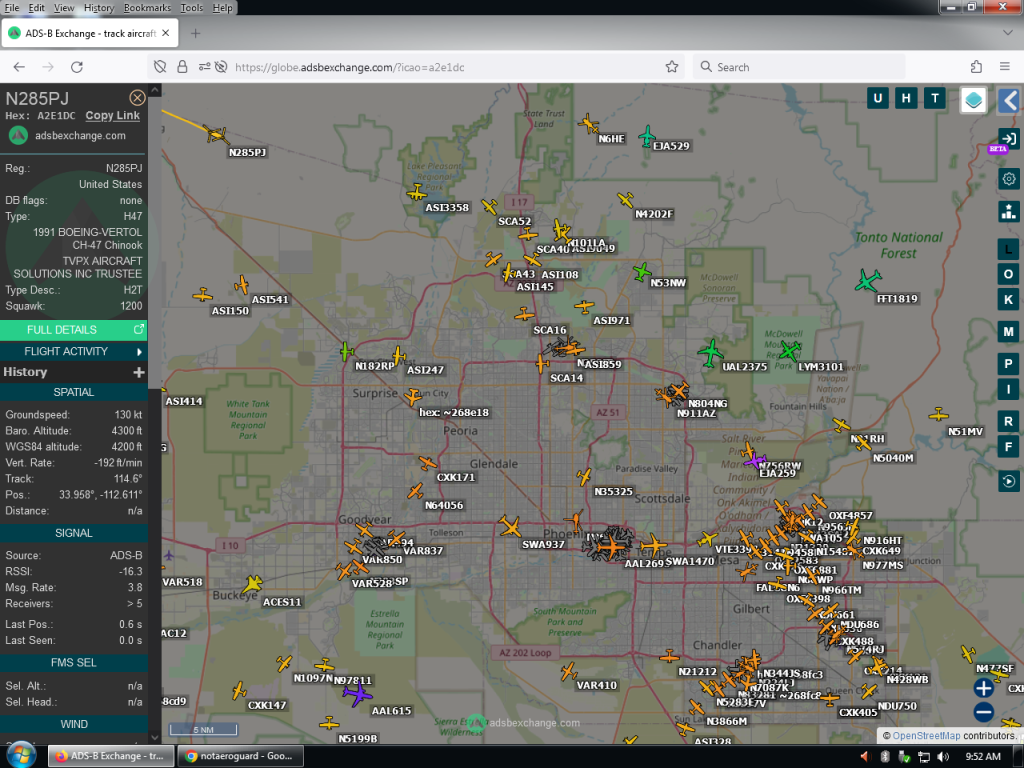Select the N53NW aircraft icon
1024x768 pixels.
(642, 272)
